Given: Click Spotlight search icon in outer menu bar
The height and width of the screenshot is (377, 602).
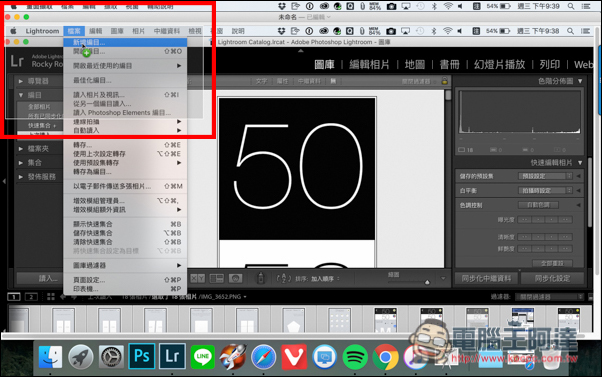Looking at the screenshot, I should tap(571, 6).
